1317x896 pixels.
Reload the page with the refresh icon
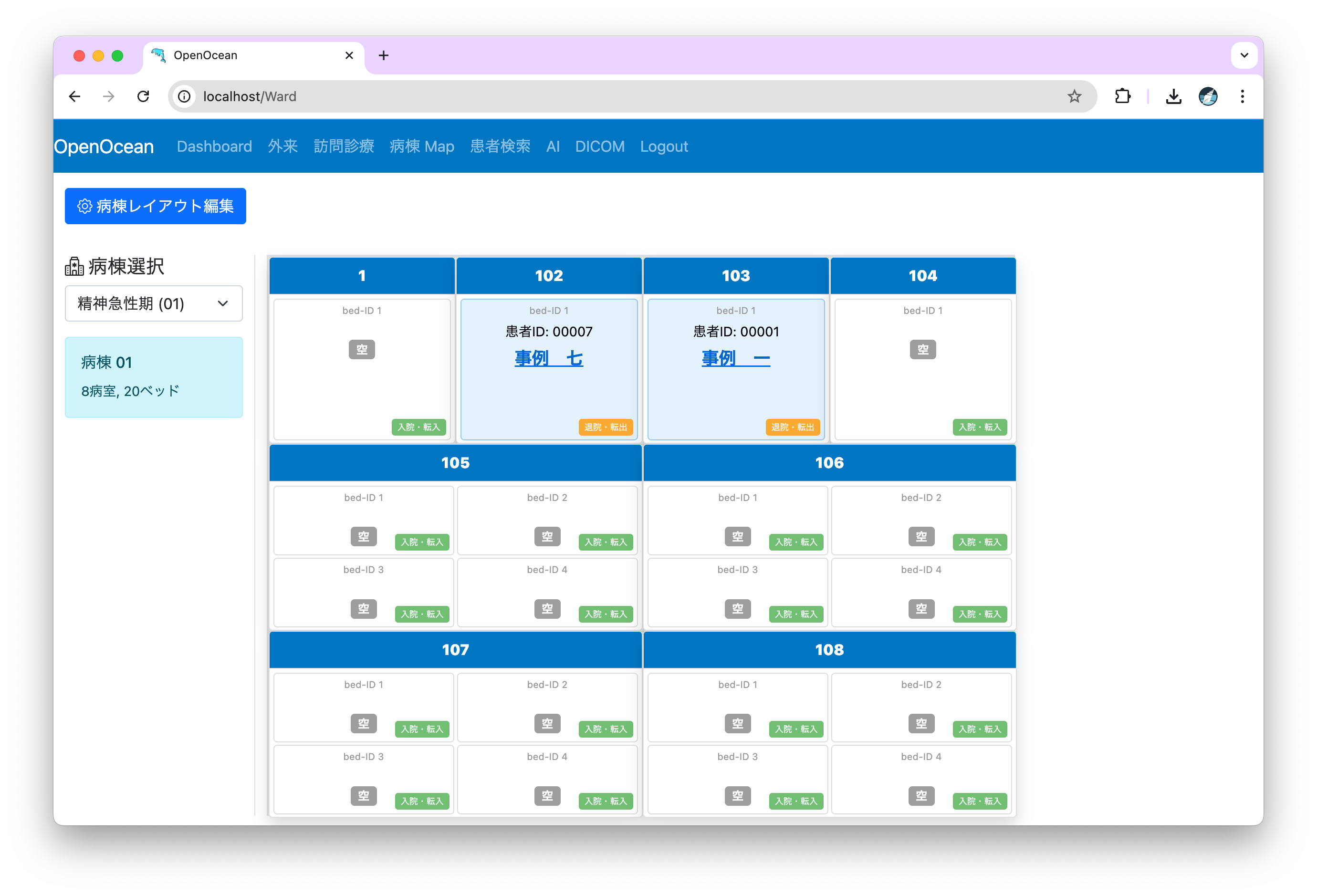(143, 96)
